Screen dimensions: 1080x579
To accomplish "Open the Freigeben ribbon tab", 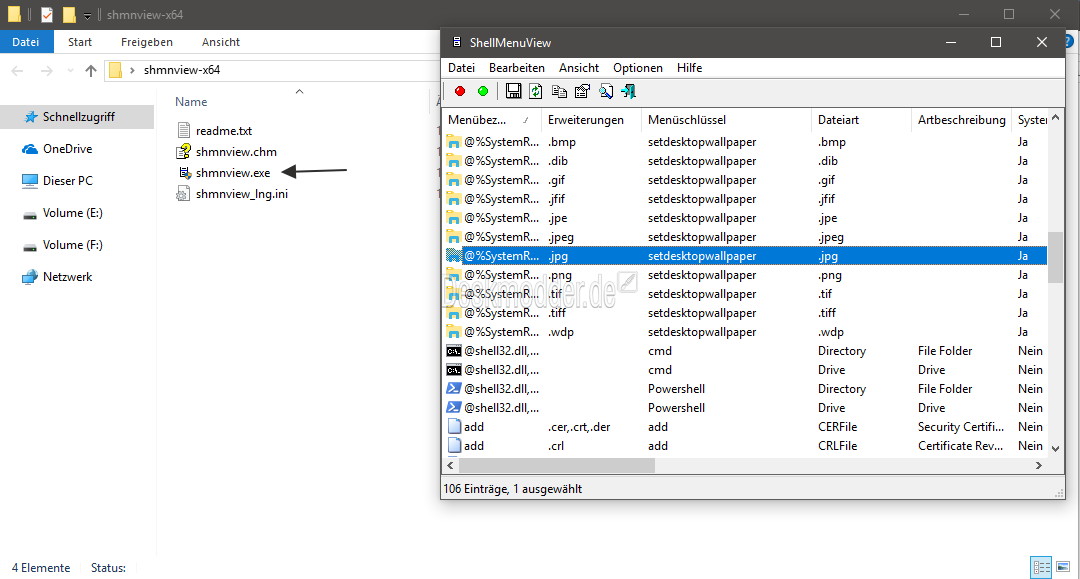I will pyautogui.click(x=147, y=42).
